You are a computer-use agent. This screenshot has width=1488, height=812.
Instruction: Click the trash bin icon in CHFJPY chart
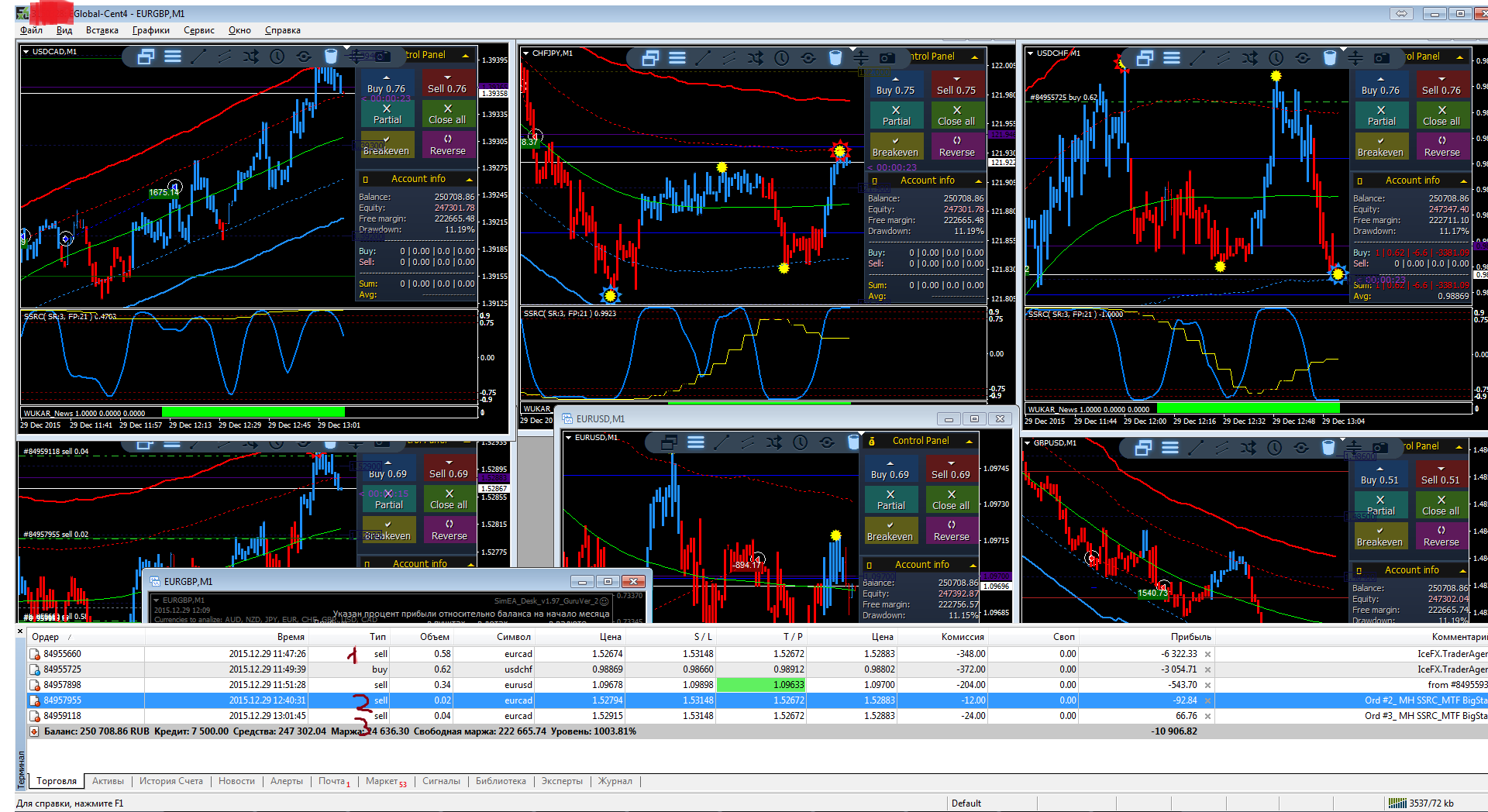pos(835,58)
